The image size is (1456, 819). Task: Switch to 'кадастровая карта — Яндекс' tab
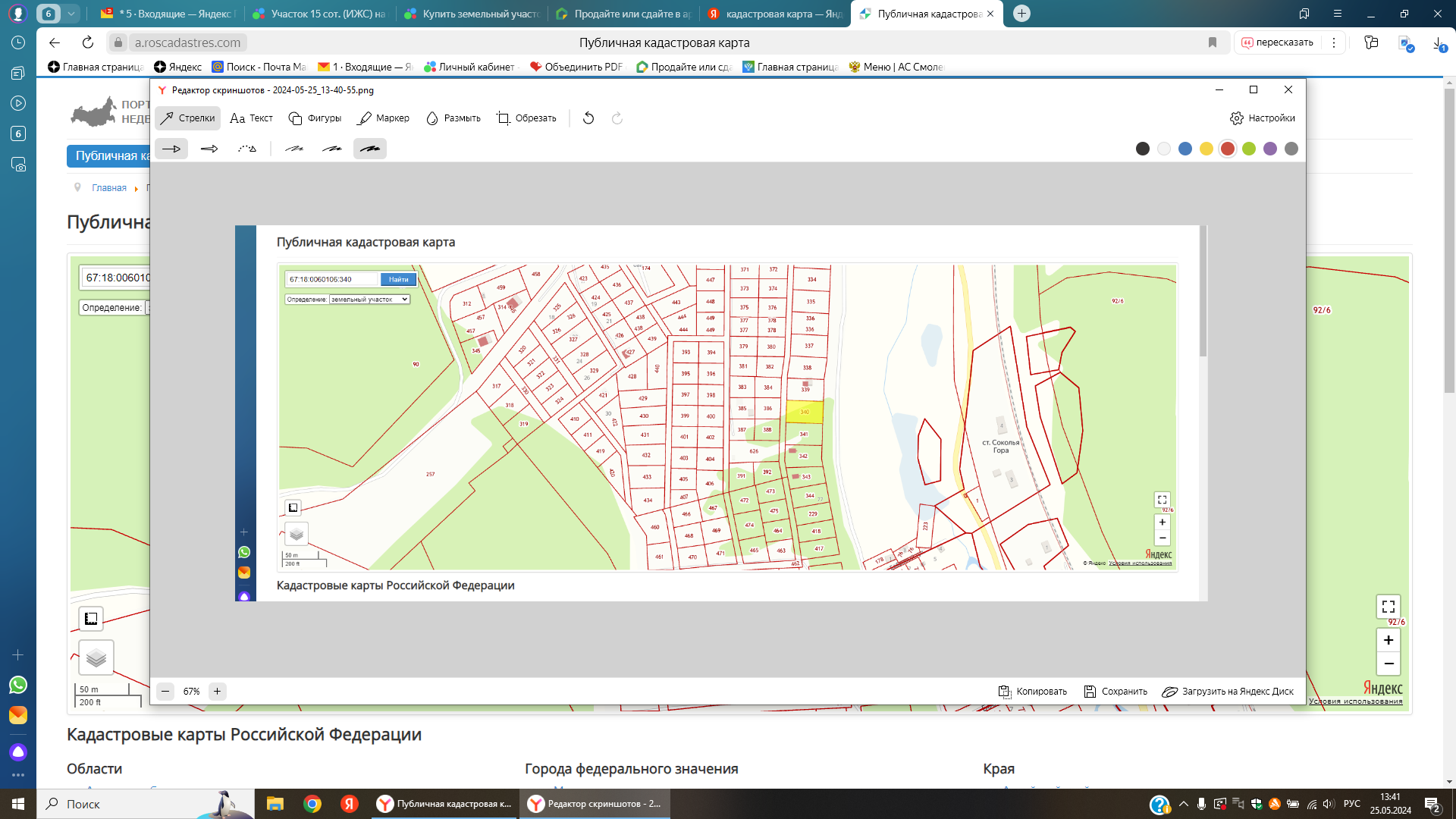tap(773, 14)
